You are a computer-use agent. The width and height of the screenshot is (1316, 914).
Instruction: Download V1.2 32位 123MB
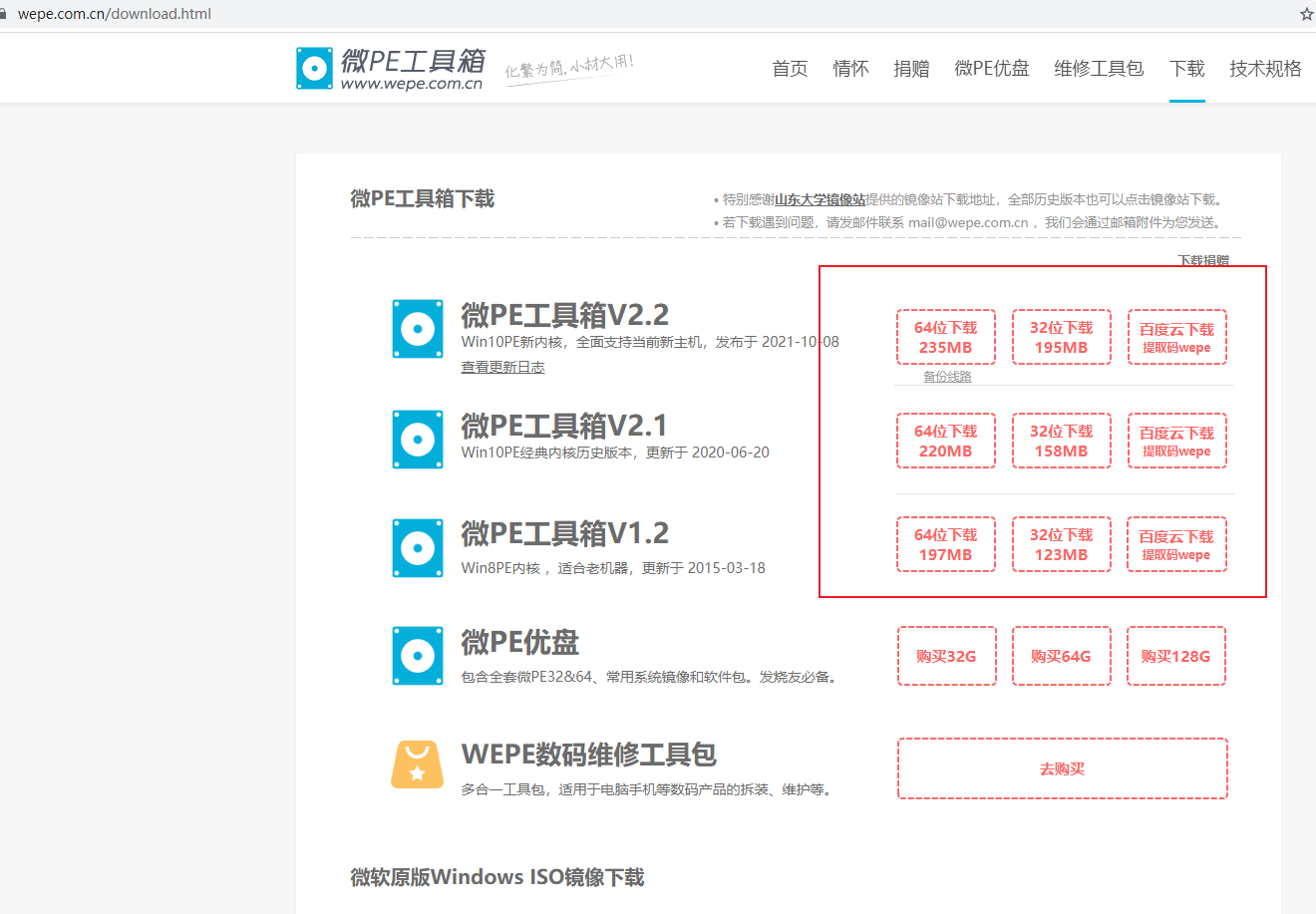pos(1062,544)
